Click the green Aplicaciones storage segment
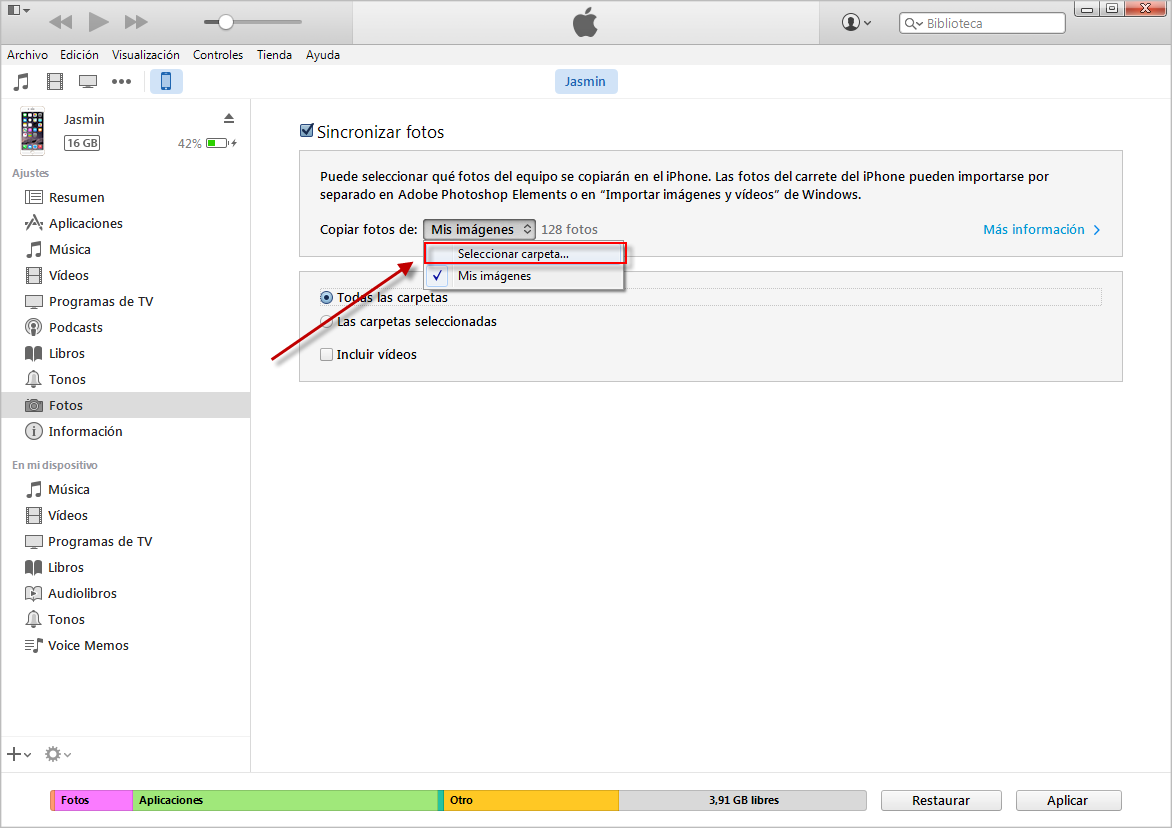Image resolution: width=1172 pixels, height=828 pixels. (286, 800)
